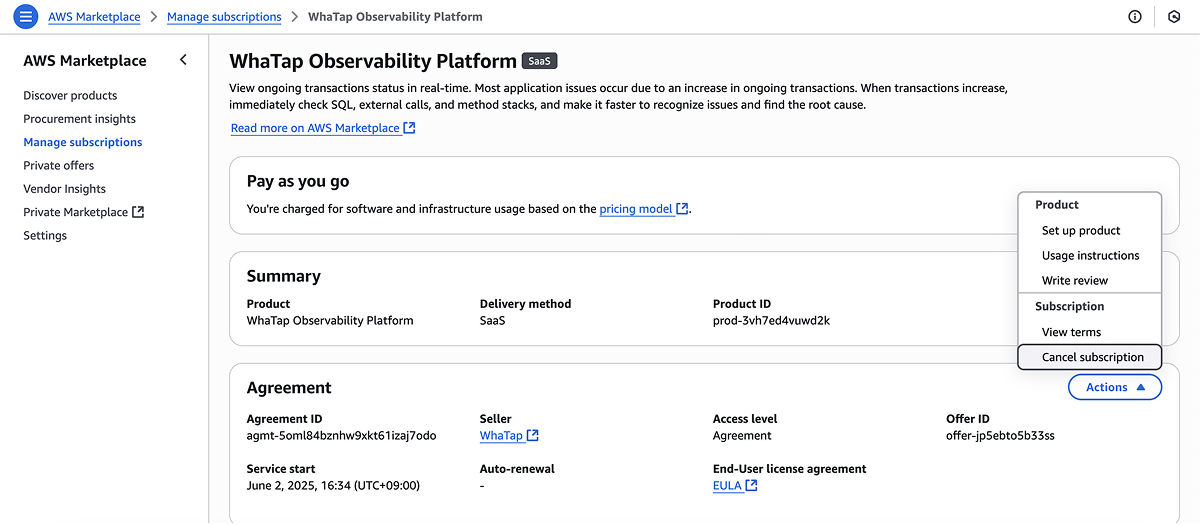
Task: Choose Usage instructions from Actions menu
Action: click(x=1089, y=255)
